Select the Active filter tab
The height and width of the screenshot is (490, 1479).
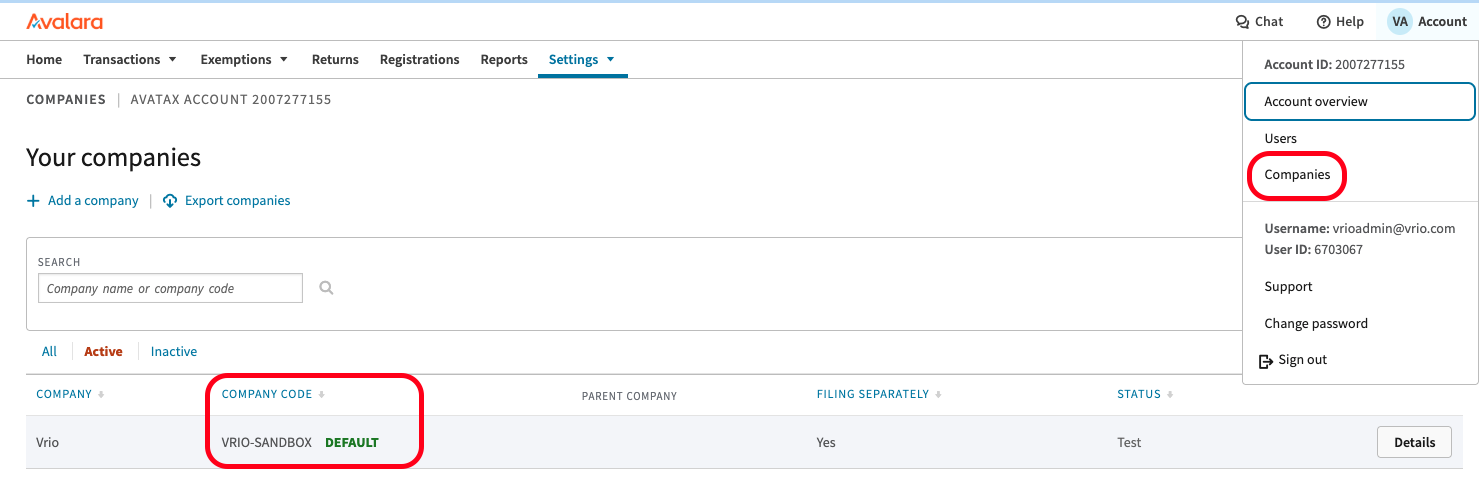click(103, 351)
